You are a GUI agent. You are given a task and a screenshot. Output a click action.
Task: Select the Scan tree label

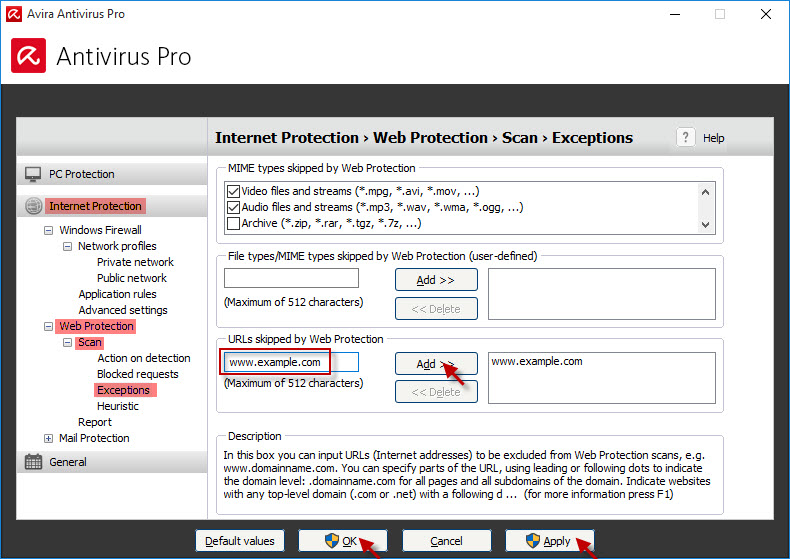pyautogui.click(x=90, y=342)
